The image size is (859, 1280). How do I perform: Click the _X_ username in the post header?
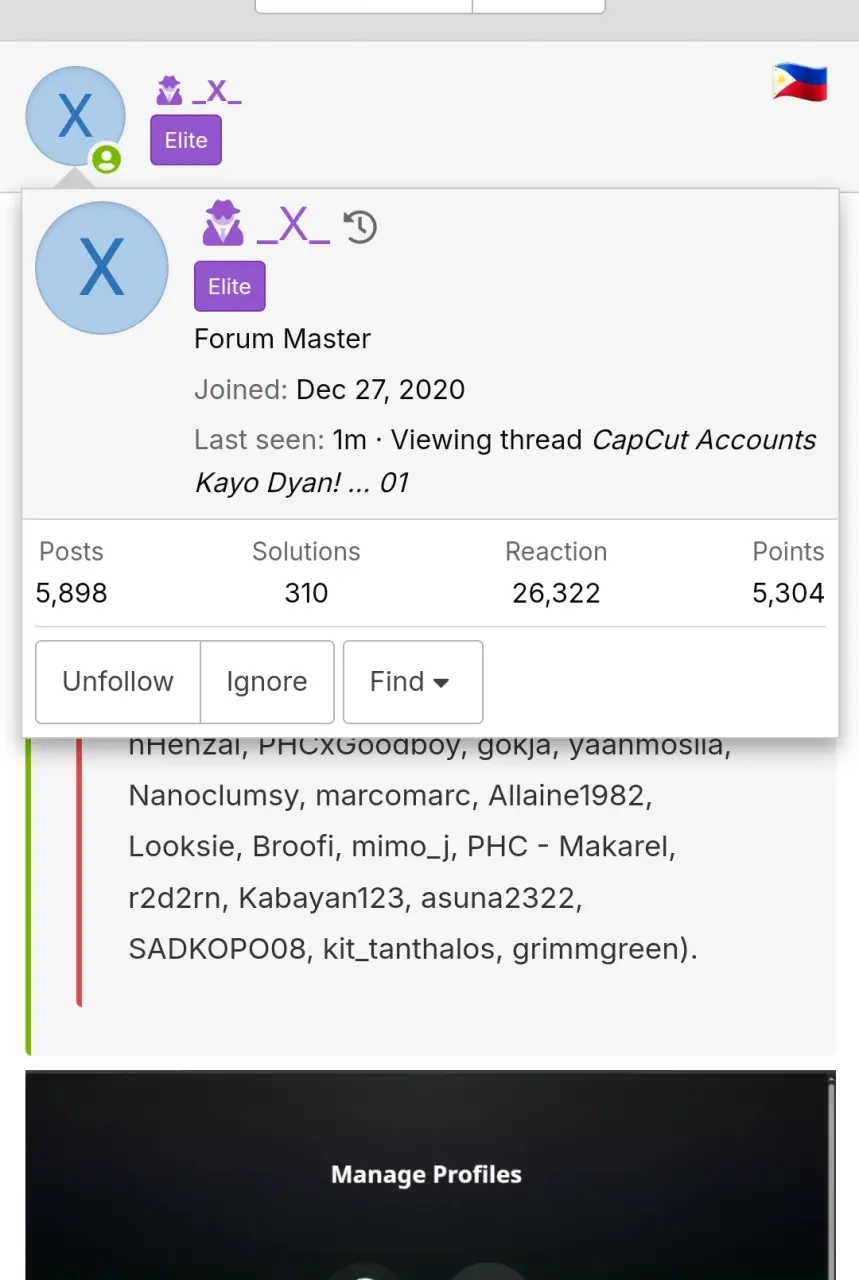click(x=217, y=92)
